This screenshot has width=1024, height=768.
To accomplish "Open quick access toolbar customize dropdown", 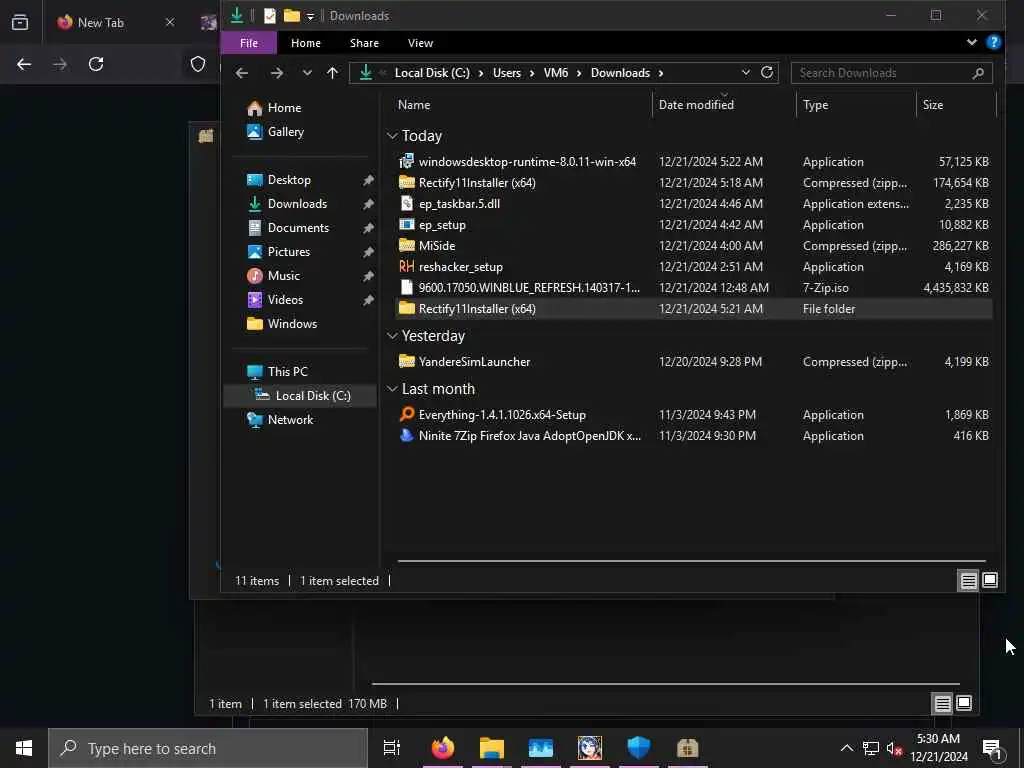I will [311, 16].
